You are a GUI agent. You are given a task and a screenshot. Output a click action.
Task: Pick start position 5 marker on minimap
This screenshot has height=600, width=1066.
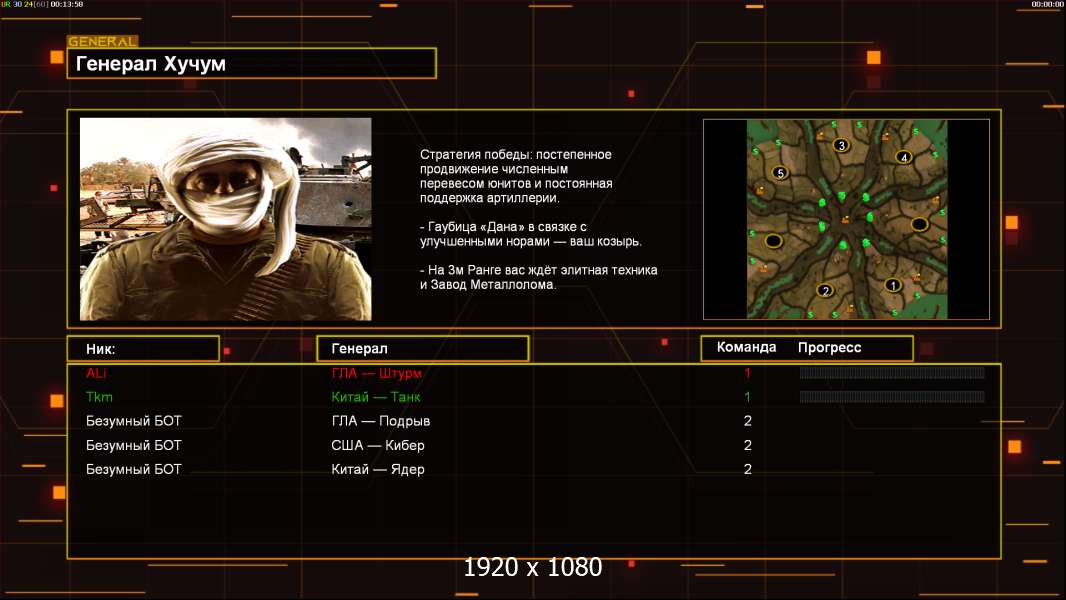780,173
